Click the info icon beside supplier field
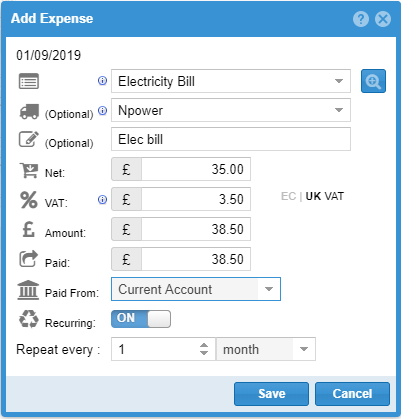Screen dimensions: 401x419 (102, 110)
